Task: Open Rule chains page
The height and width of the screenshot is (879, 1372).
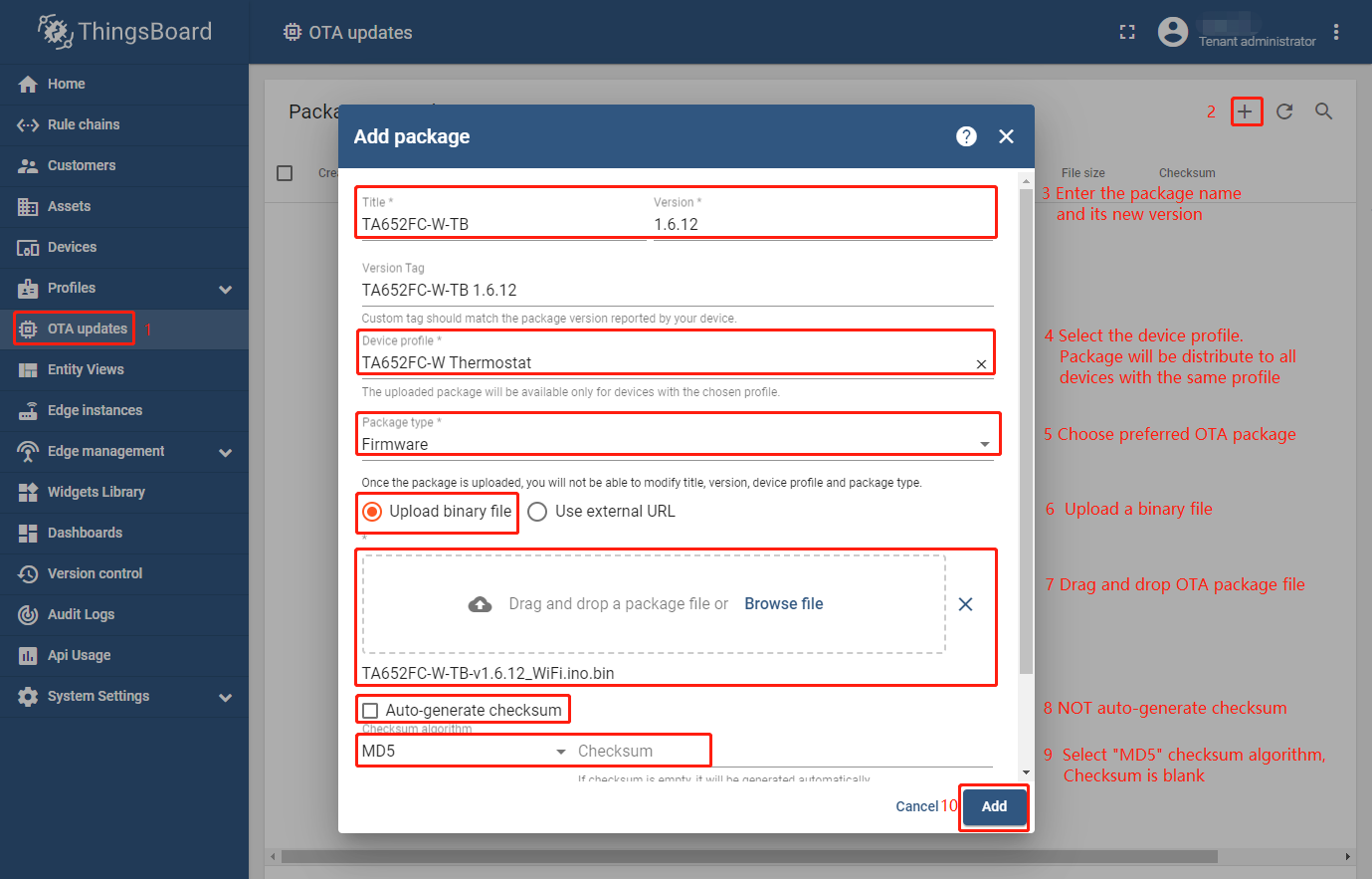Action: click(124, 124)
